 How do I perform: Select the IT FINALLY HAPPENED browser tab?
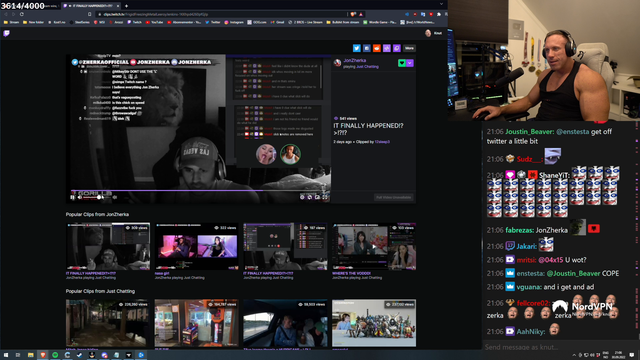pyautogui.click(x=91, y=6)
